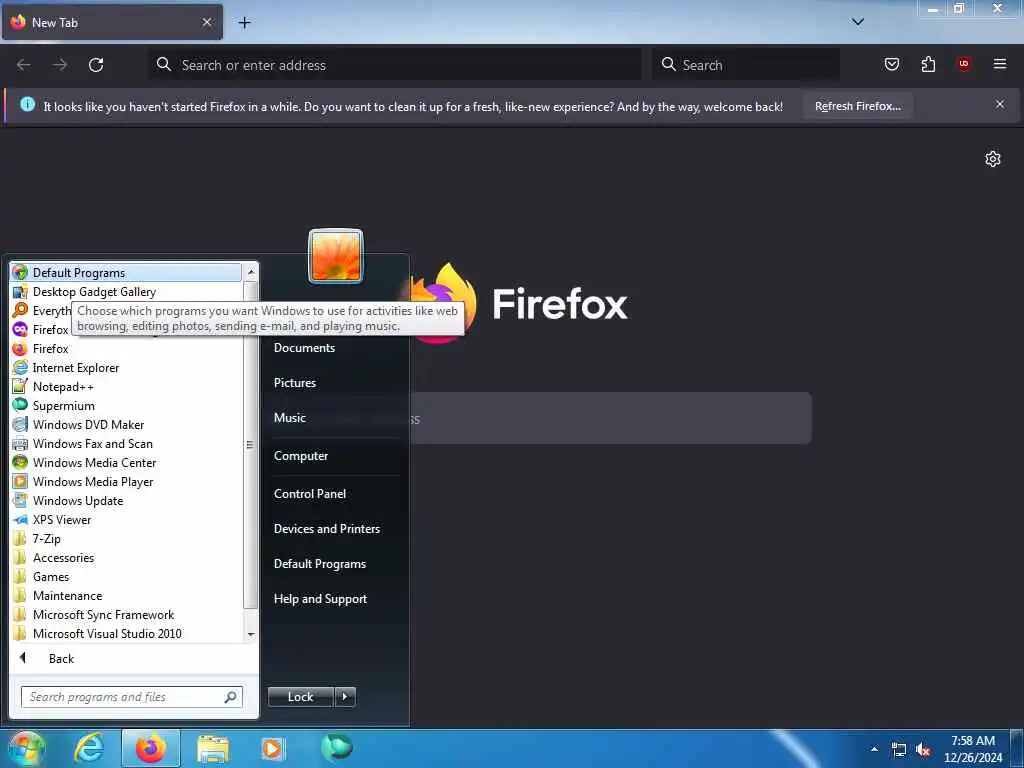The width and height of the screenshot is (1024, 768).
Task: Open Help and Support
Action: point(335,599)
